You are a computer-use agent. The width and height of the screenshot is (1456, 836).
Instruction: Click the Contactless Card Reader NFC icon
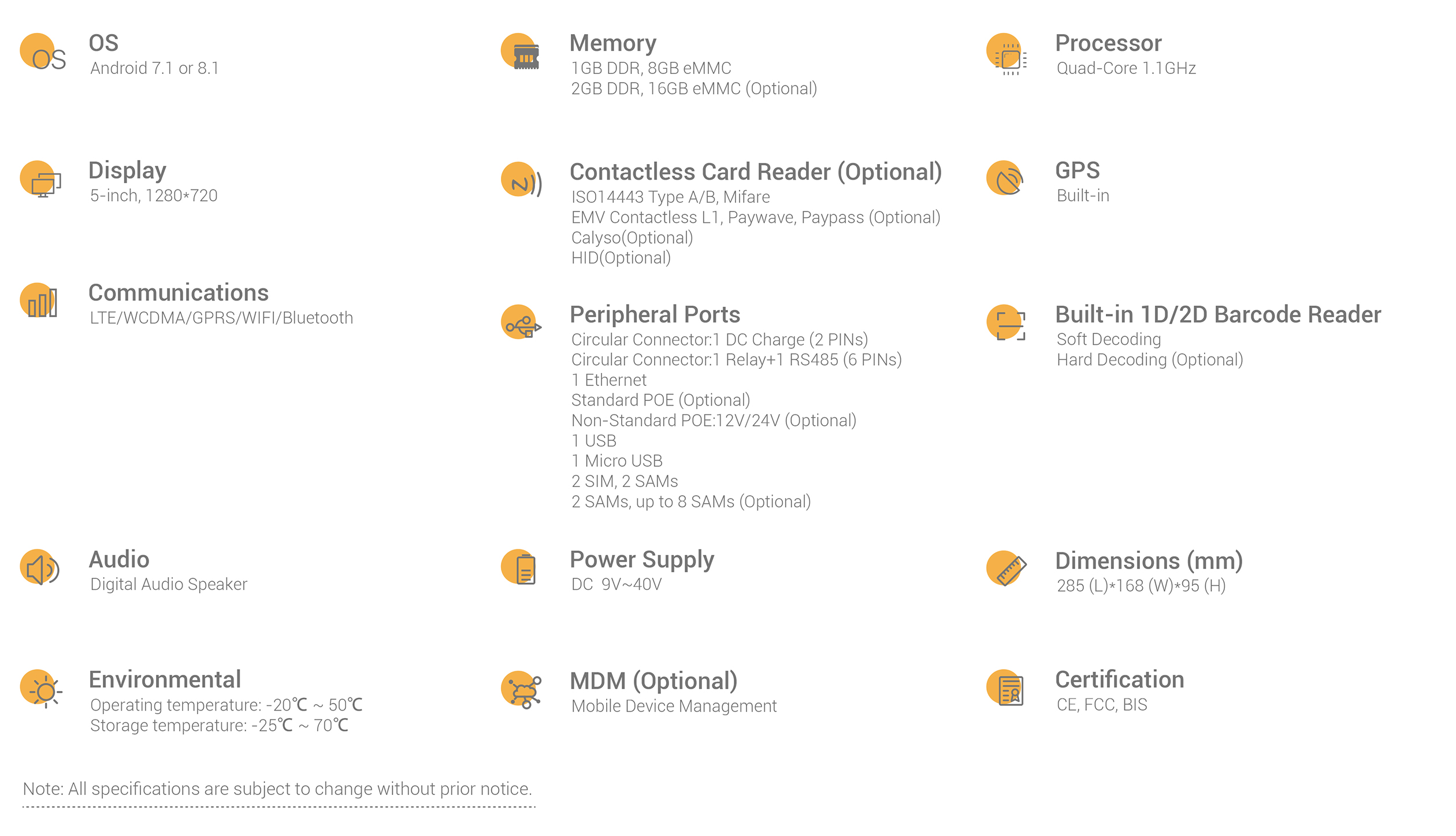[x=521, y=180]
